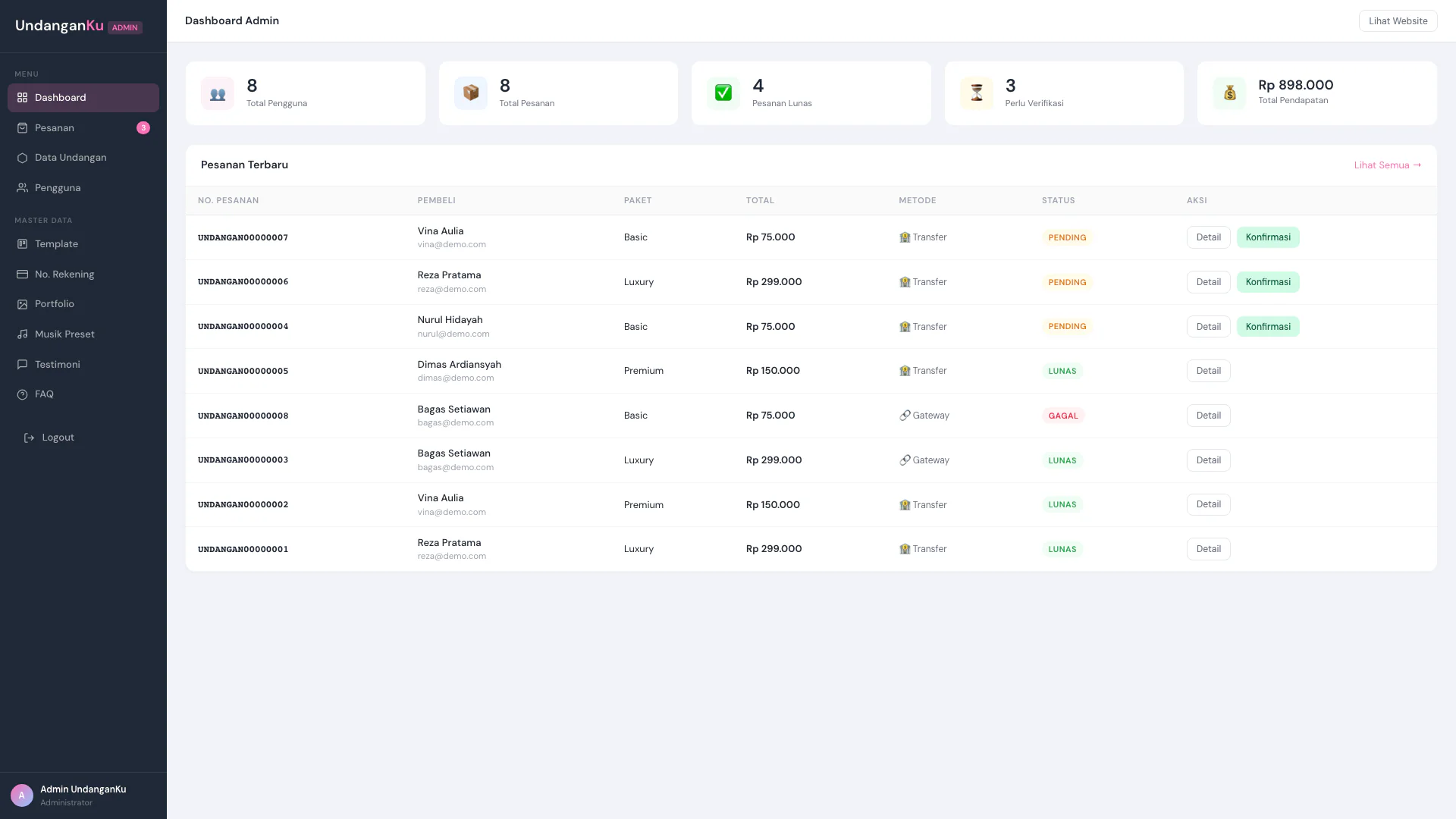The image size is (1456, 819).
Task: Open Detail for order UNDANGAN00000007
Action: [1208, 237]
